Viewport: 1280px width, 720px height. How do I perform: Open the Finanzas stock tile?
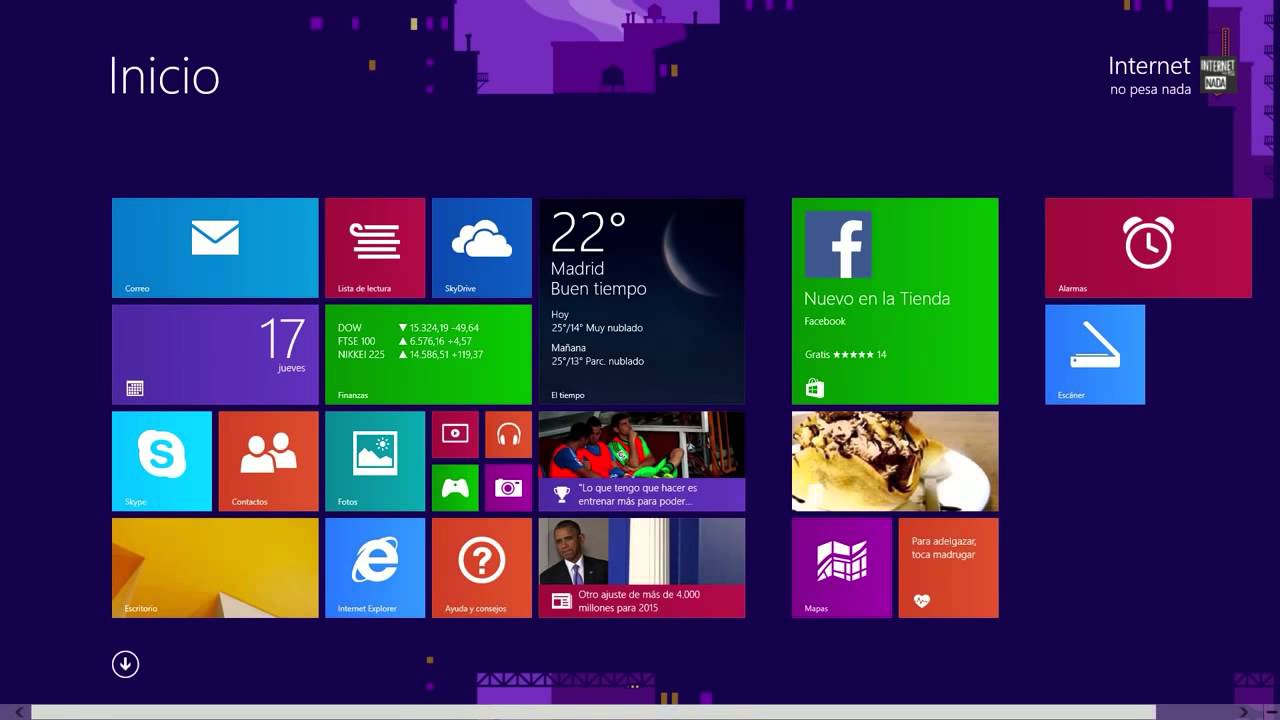(x=428, y=355)
